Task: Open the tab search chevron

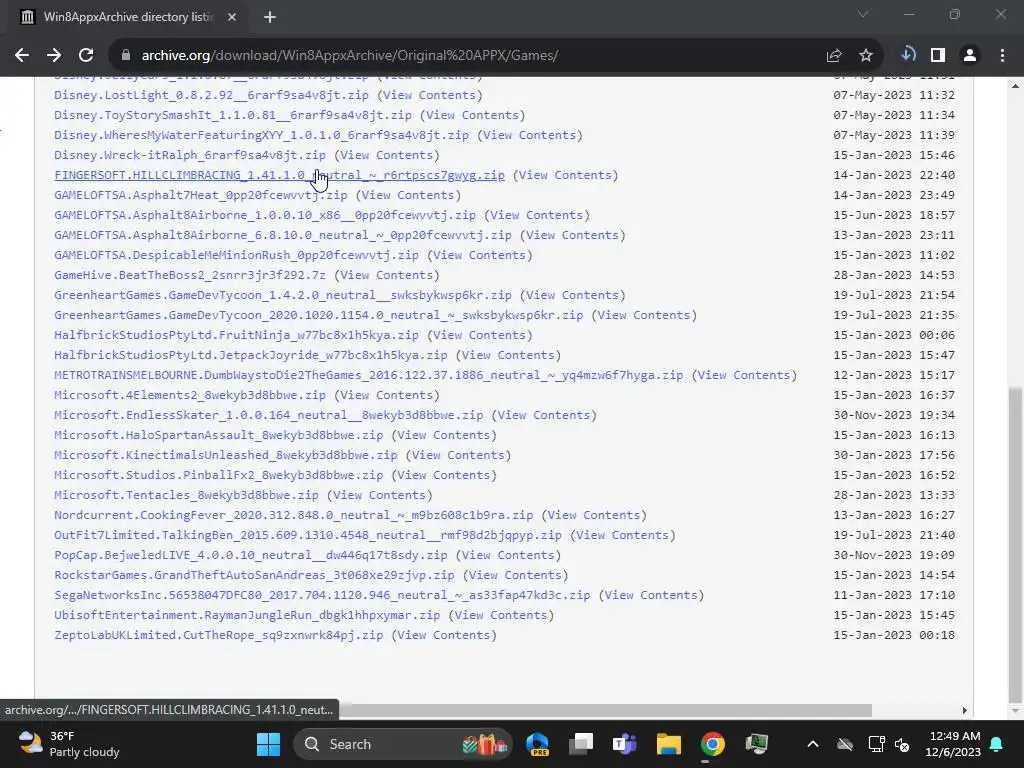Action: point(863,14)
